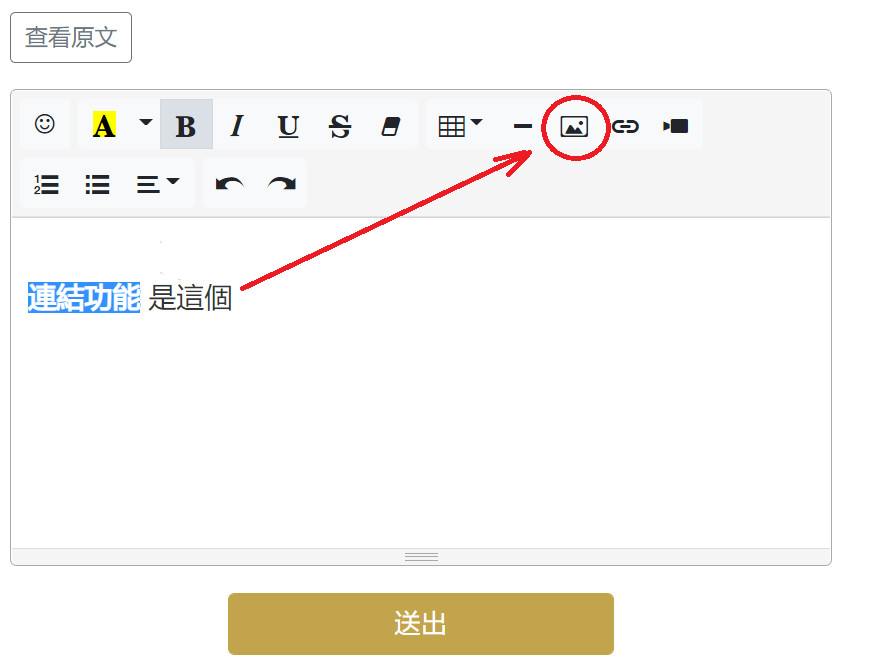This screenshot has height=659, width=874.
Task: Insert a picture with the image icon
Action: (x=574, y=126)
